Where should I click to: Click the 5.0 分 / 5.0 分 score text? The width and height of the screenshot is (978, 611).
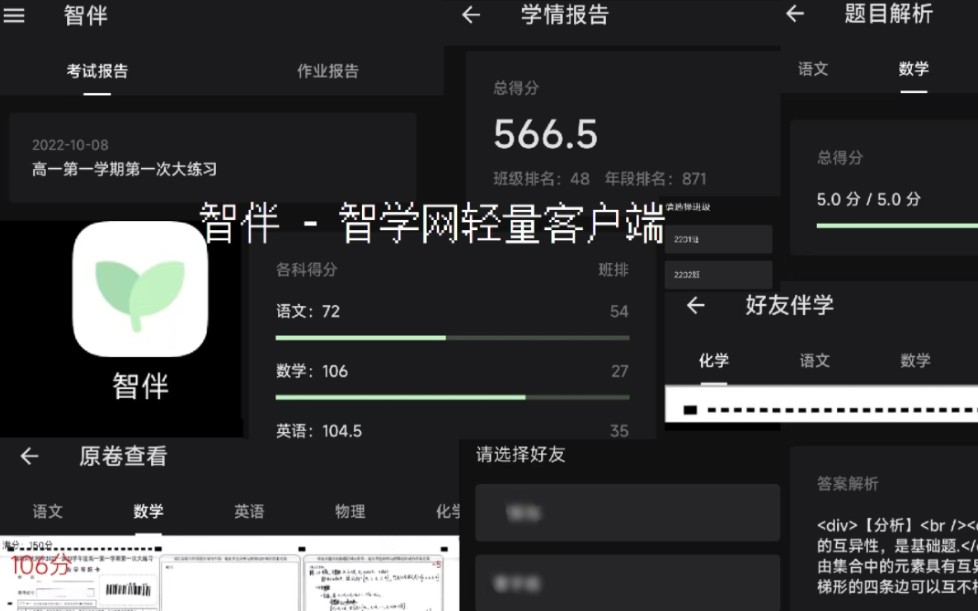pos(869,200)
